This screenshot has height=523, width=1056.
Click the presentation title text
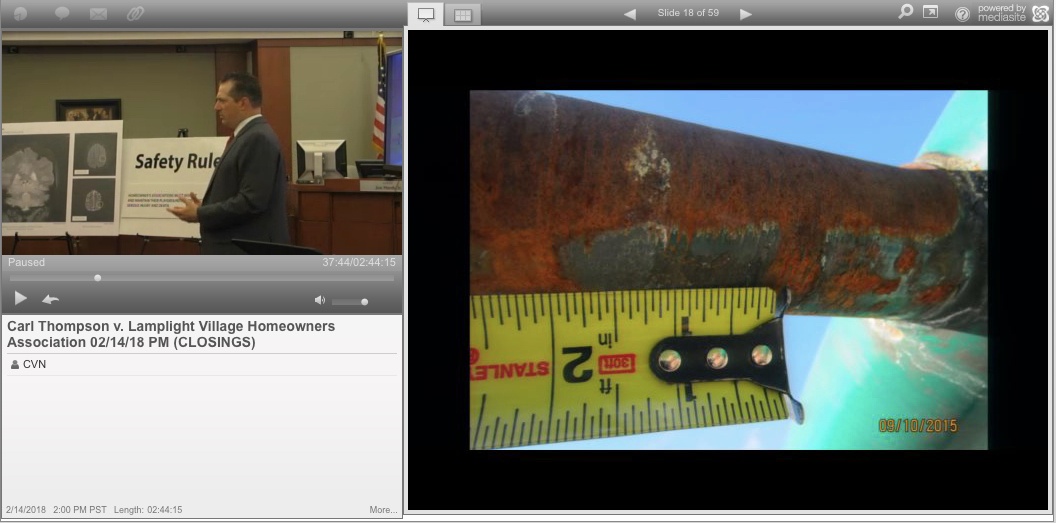(x=171, y=334)
